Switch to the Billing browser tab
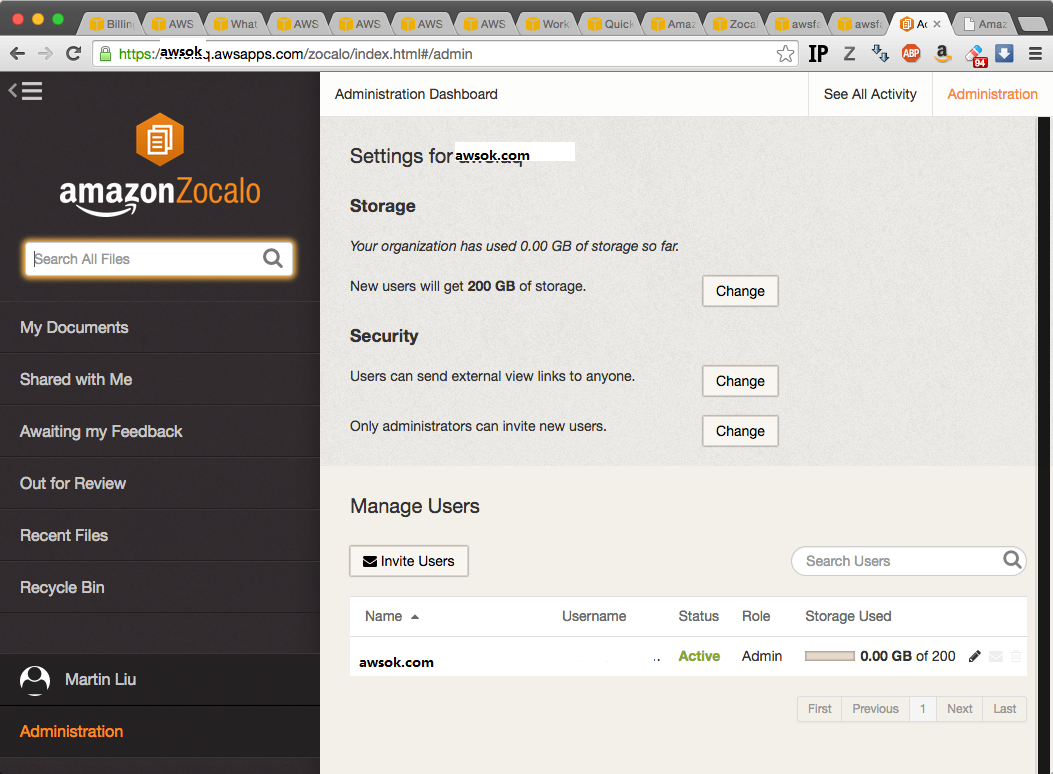 112,24
